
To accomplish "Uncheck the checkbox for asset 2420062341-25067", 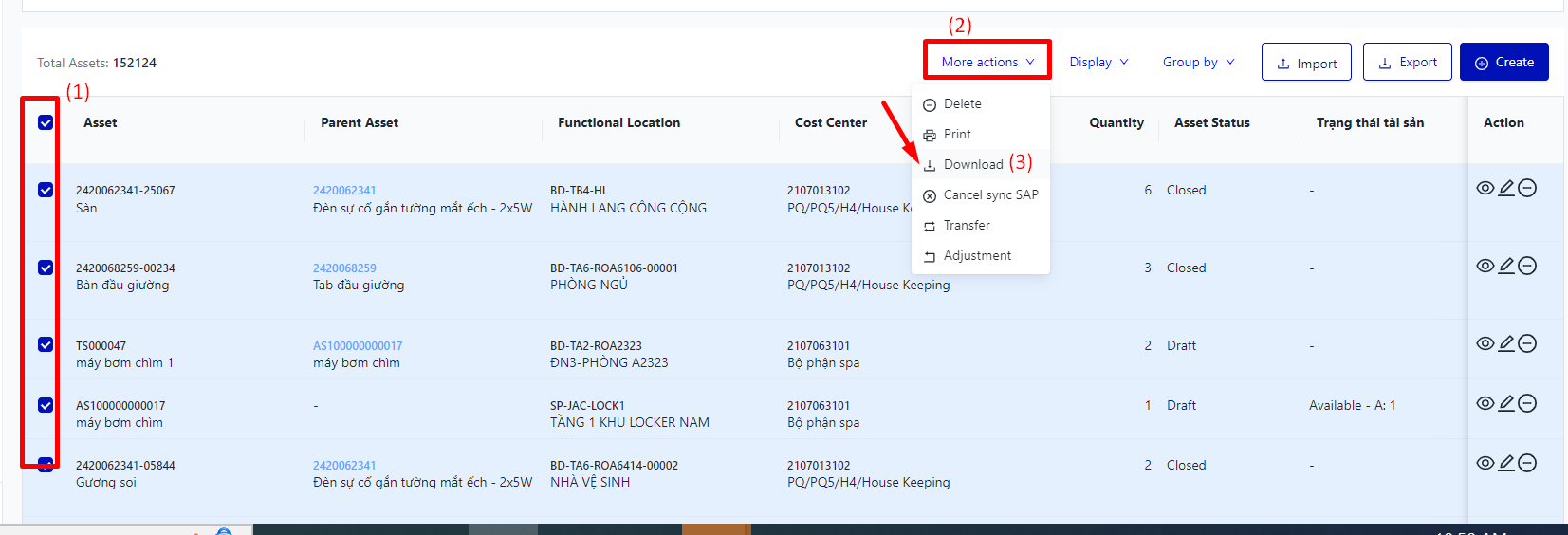I will pos(46,190).
